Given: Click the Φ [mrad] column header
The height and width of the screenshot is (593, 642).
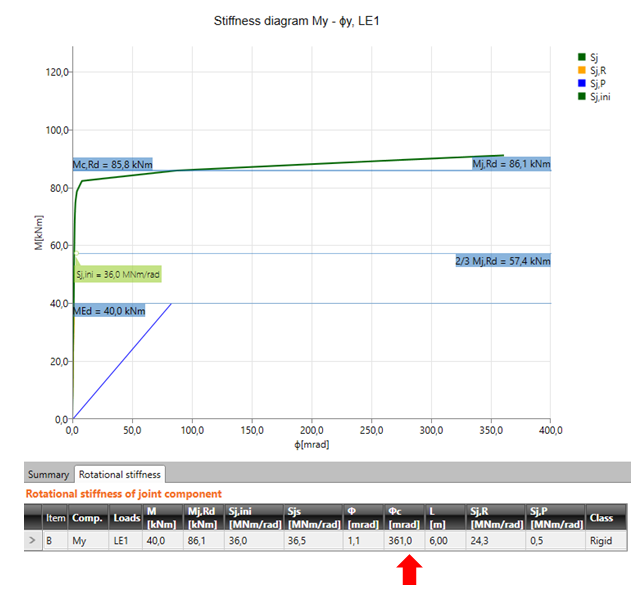Looking at the screenshot, I should [364, 518].
